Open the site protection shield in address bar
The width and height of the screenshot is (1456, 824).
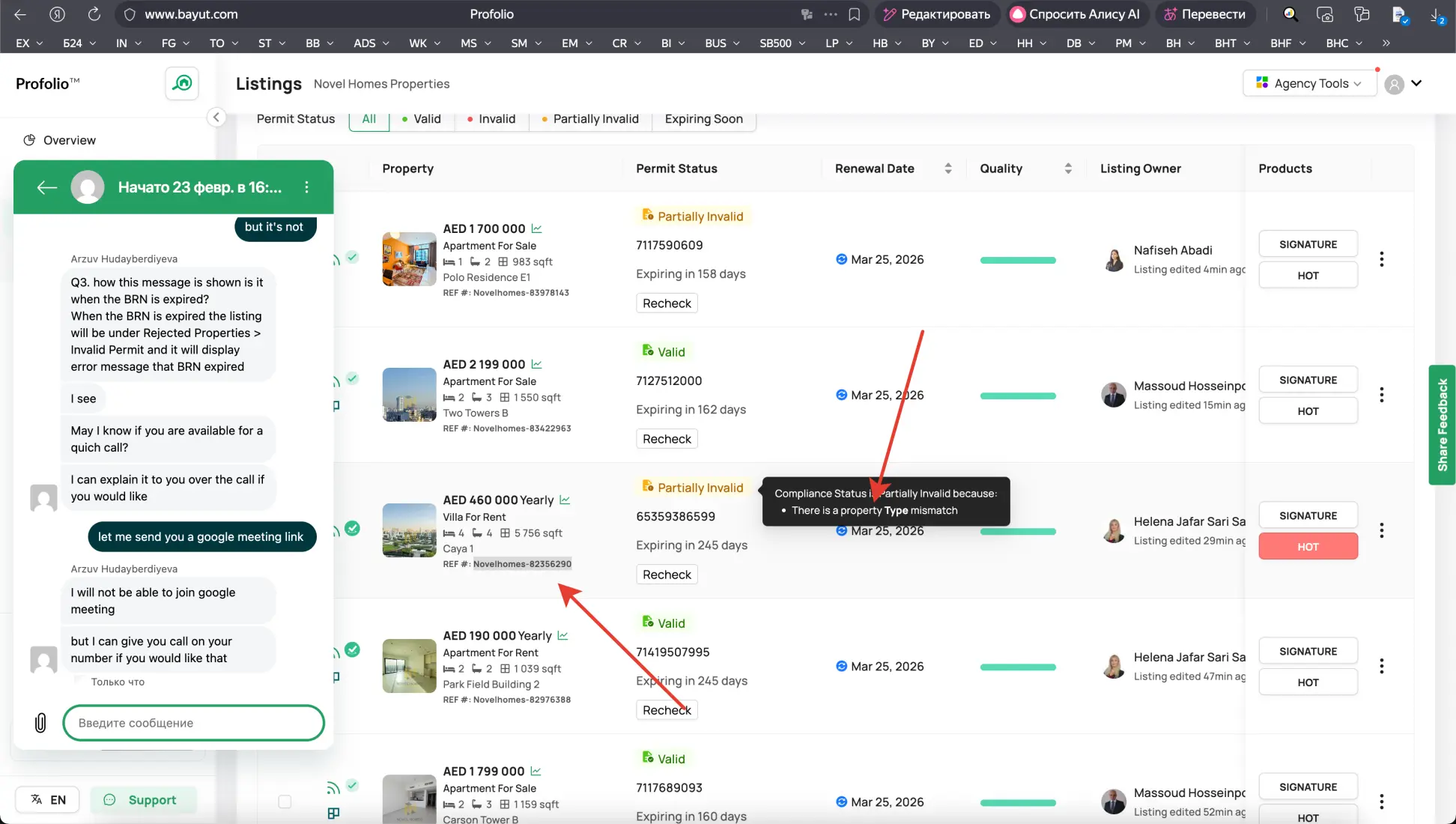click(130, 14)
